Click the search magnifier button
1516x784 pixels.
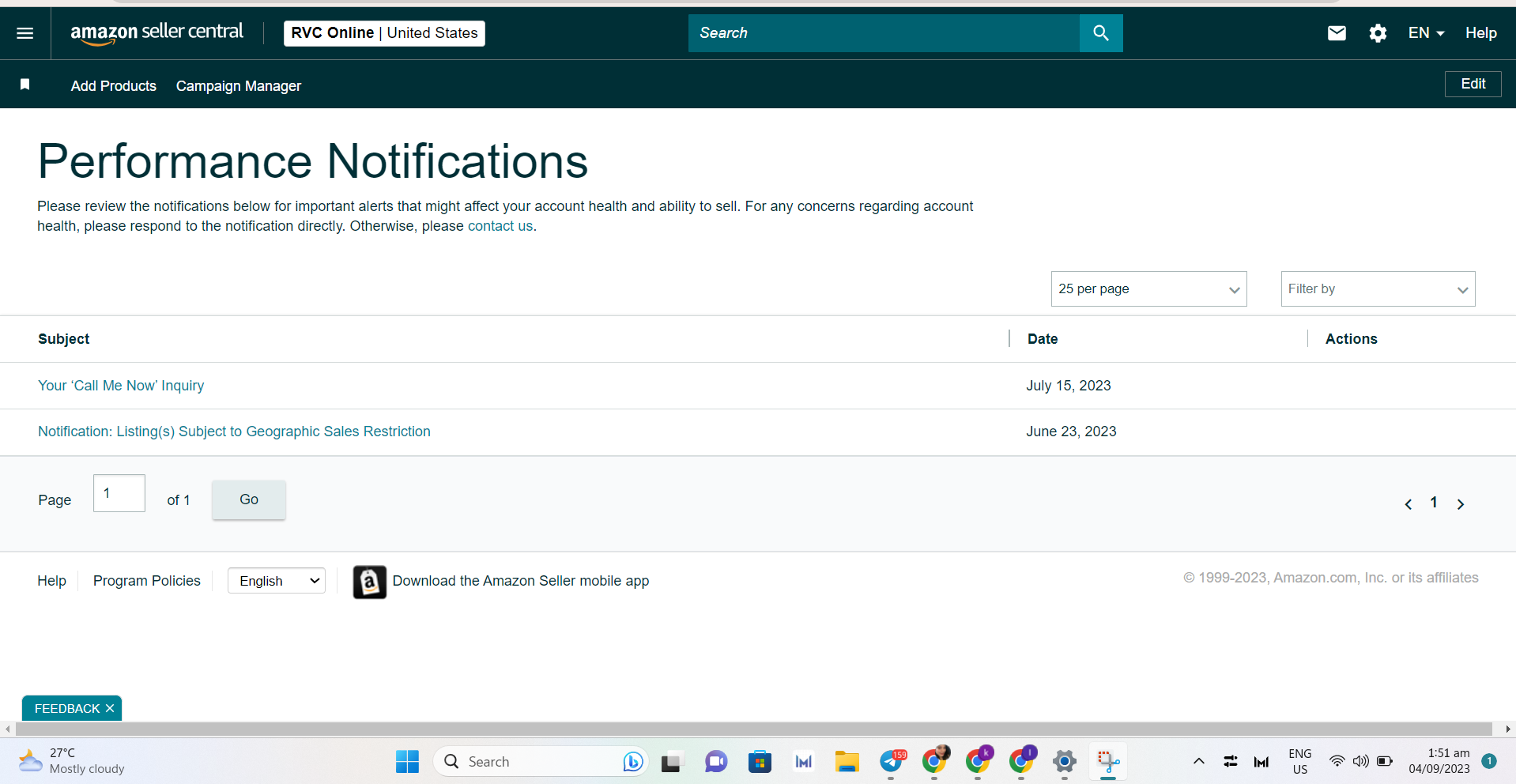1101,33
